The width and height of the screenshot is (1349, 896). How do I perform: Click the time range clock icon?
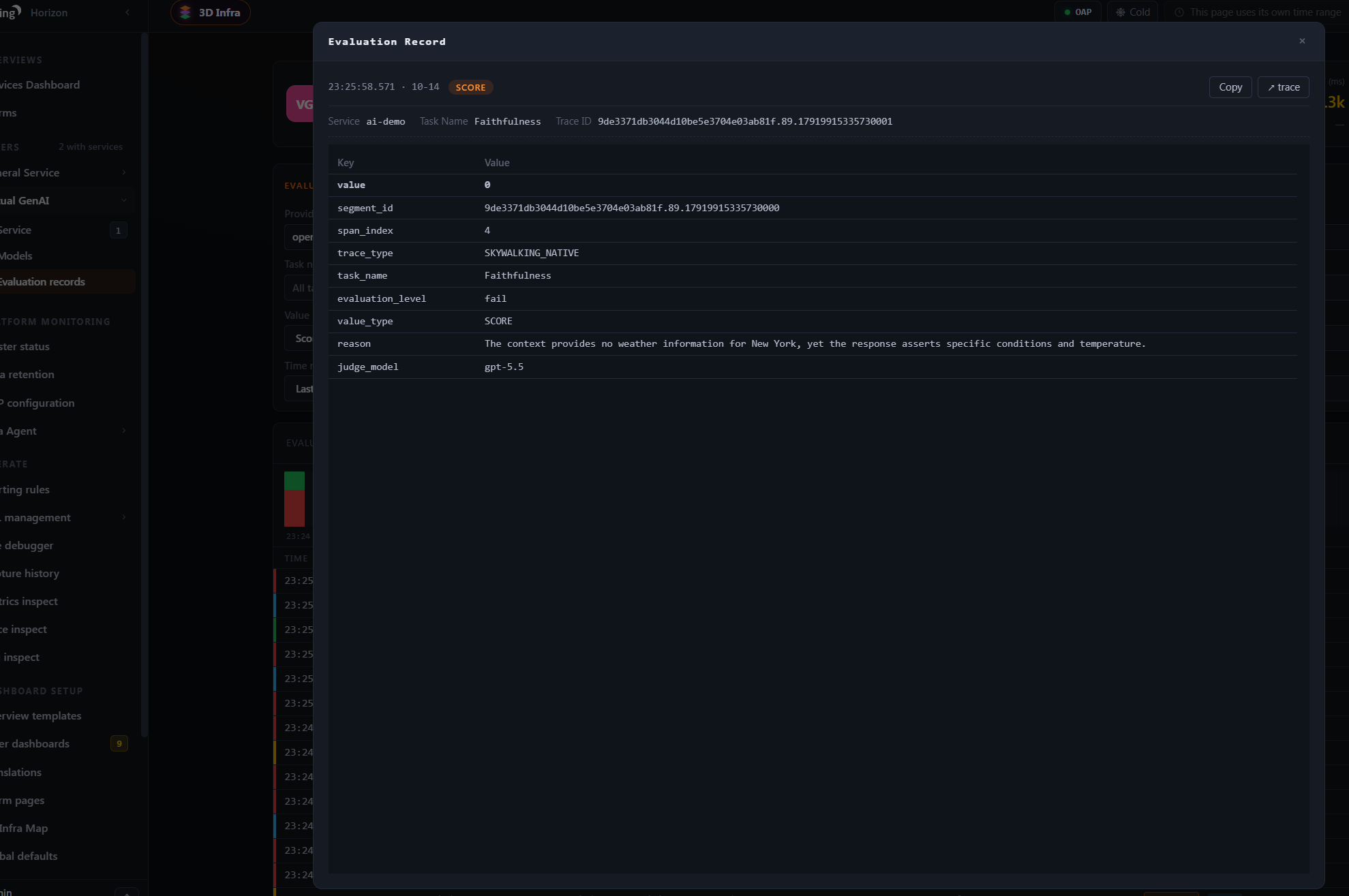pyautogui.click(x=1179, y=12)
